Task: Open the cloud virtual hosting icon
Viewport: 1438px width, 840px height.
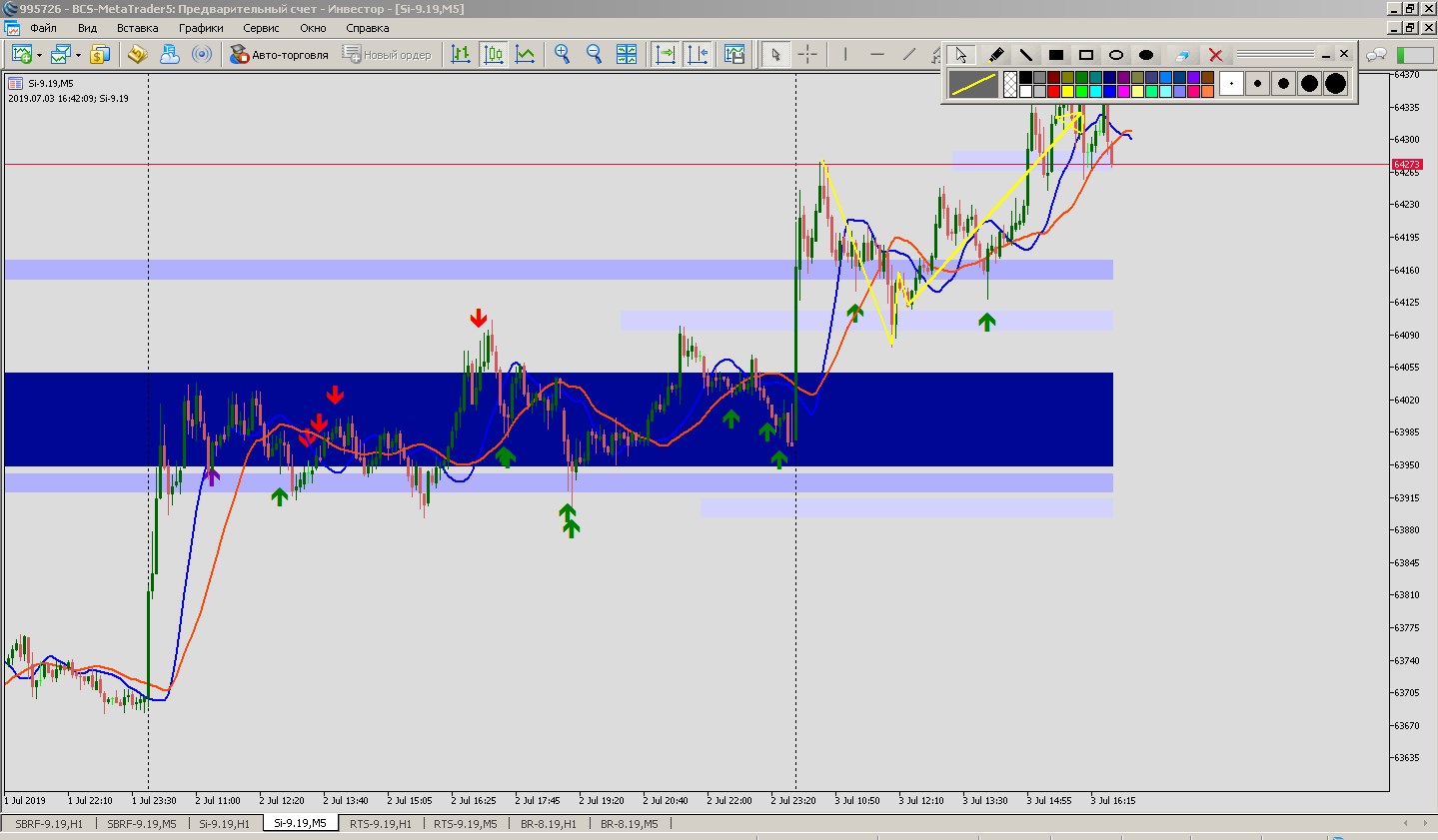Action: coord(170,55)
